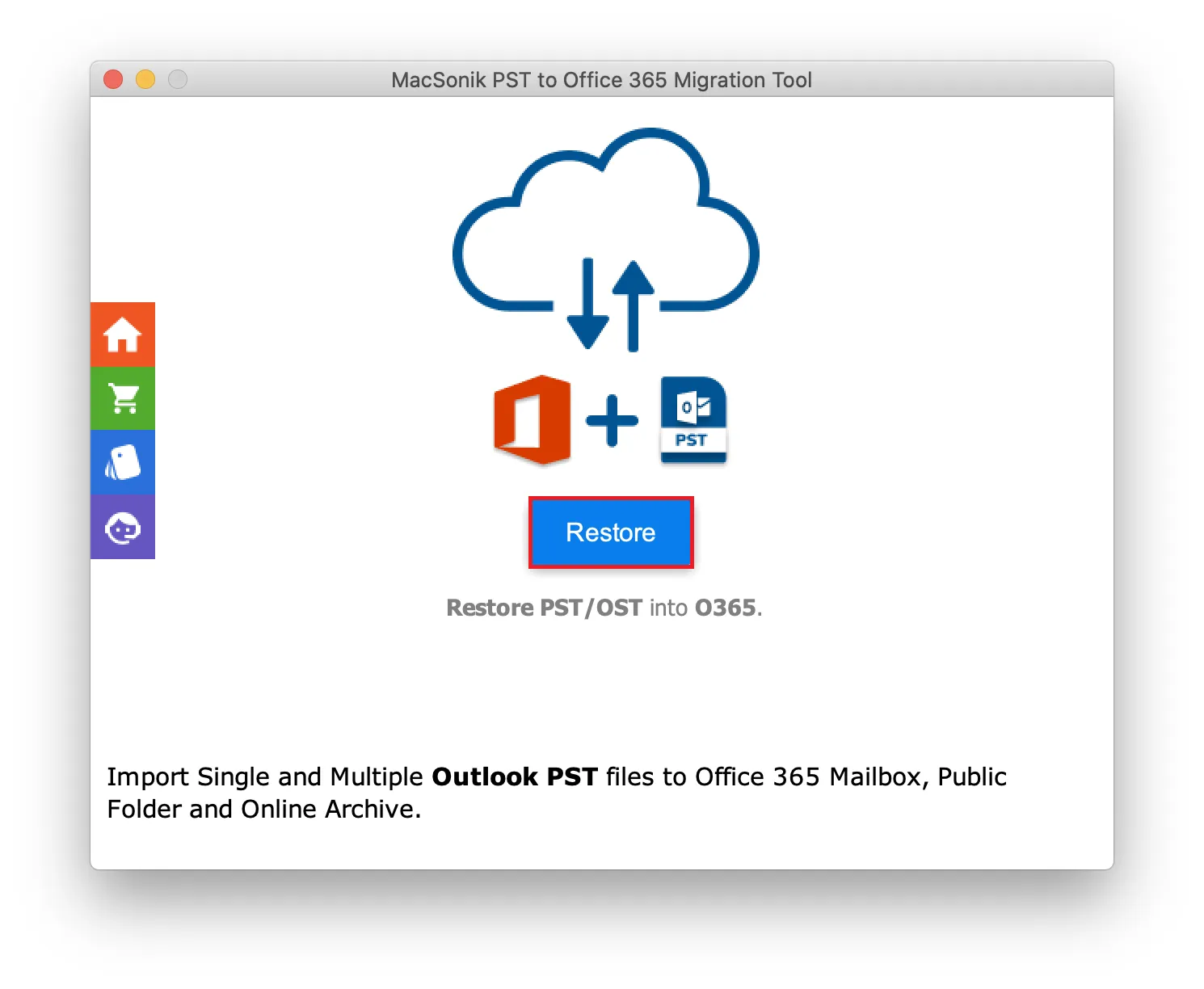
Task: Minimize the window with the yellow button
Action: [x=145, y=79]
